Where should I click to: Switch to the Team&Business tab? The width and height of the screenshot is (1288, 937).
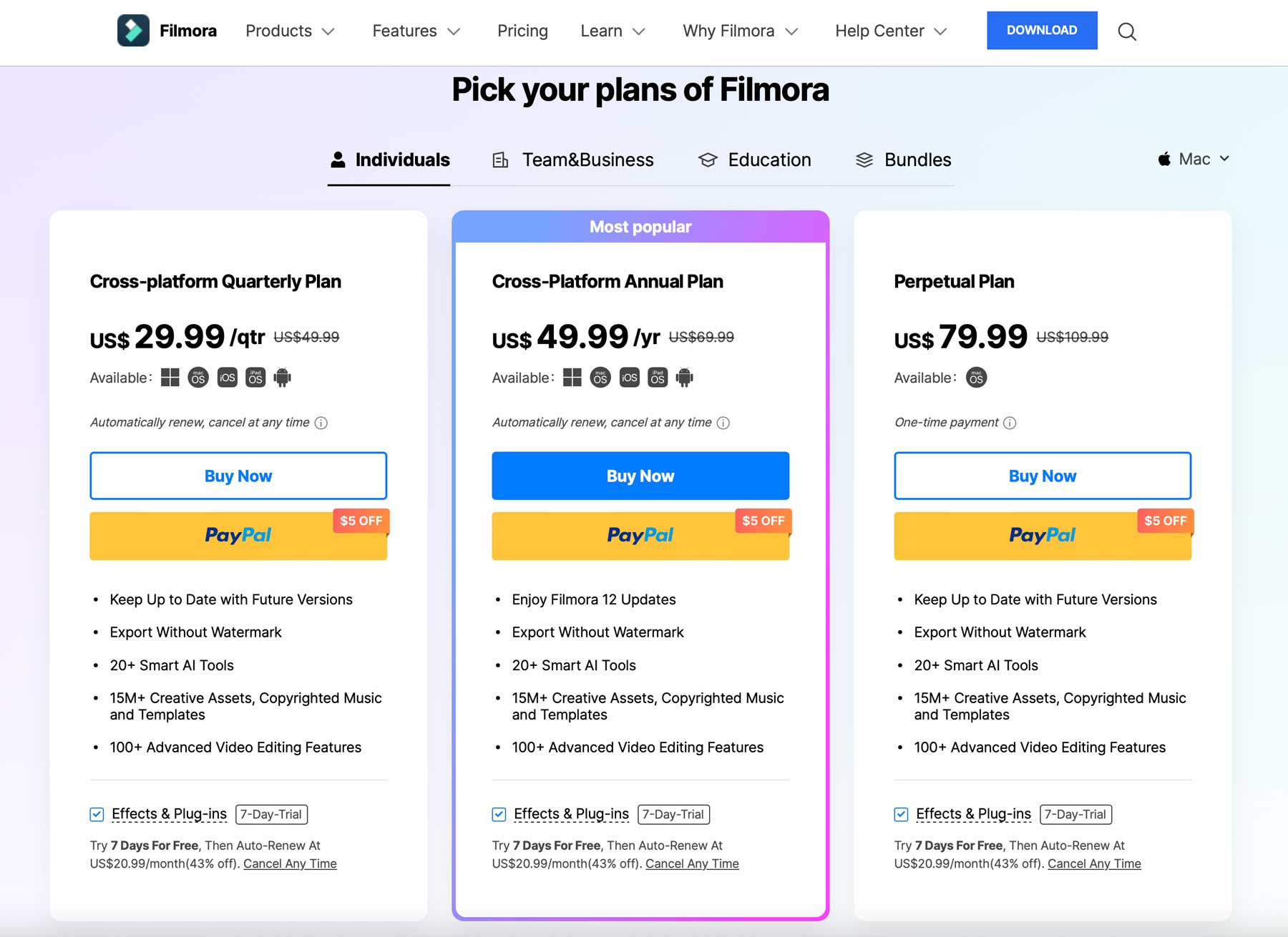pyautogui.click(x=587, y=160)
